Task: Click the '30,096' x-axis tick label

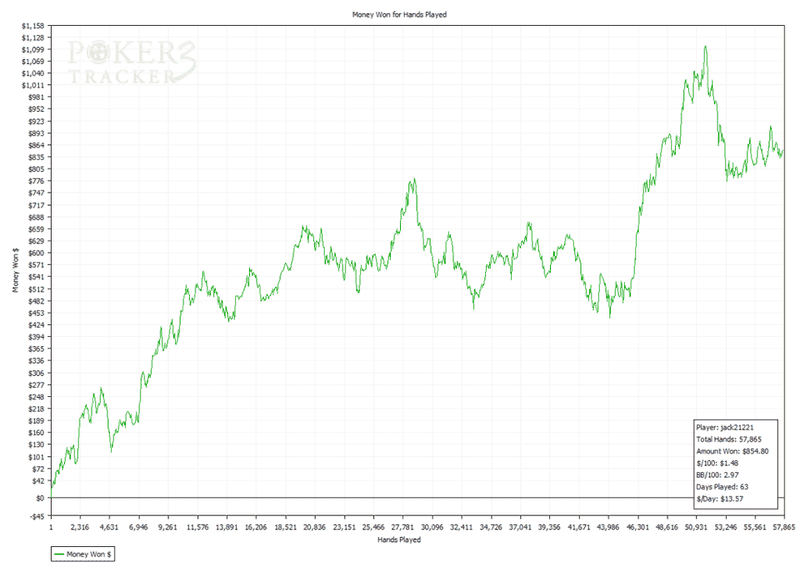Action: tap(432, 527)
